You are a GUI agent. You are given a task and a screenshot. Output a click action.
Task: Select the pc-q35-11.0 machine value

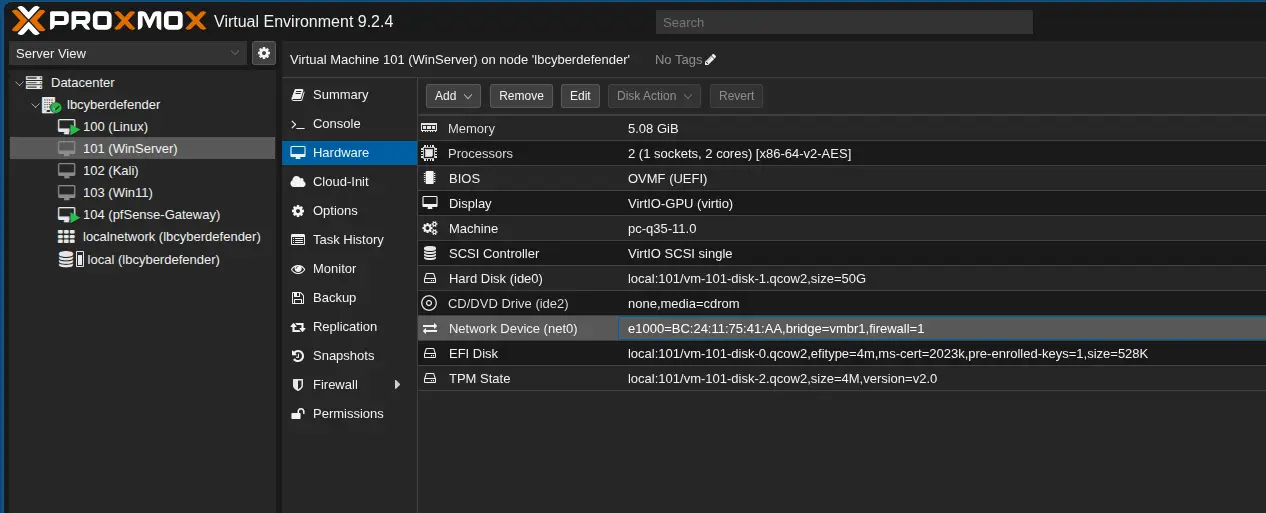pyautogui.click(x=662, y=228)
